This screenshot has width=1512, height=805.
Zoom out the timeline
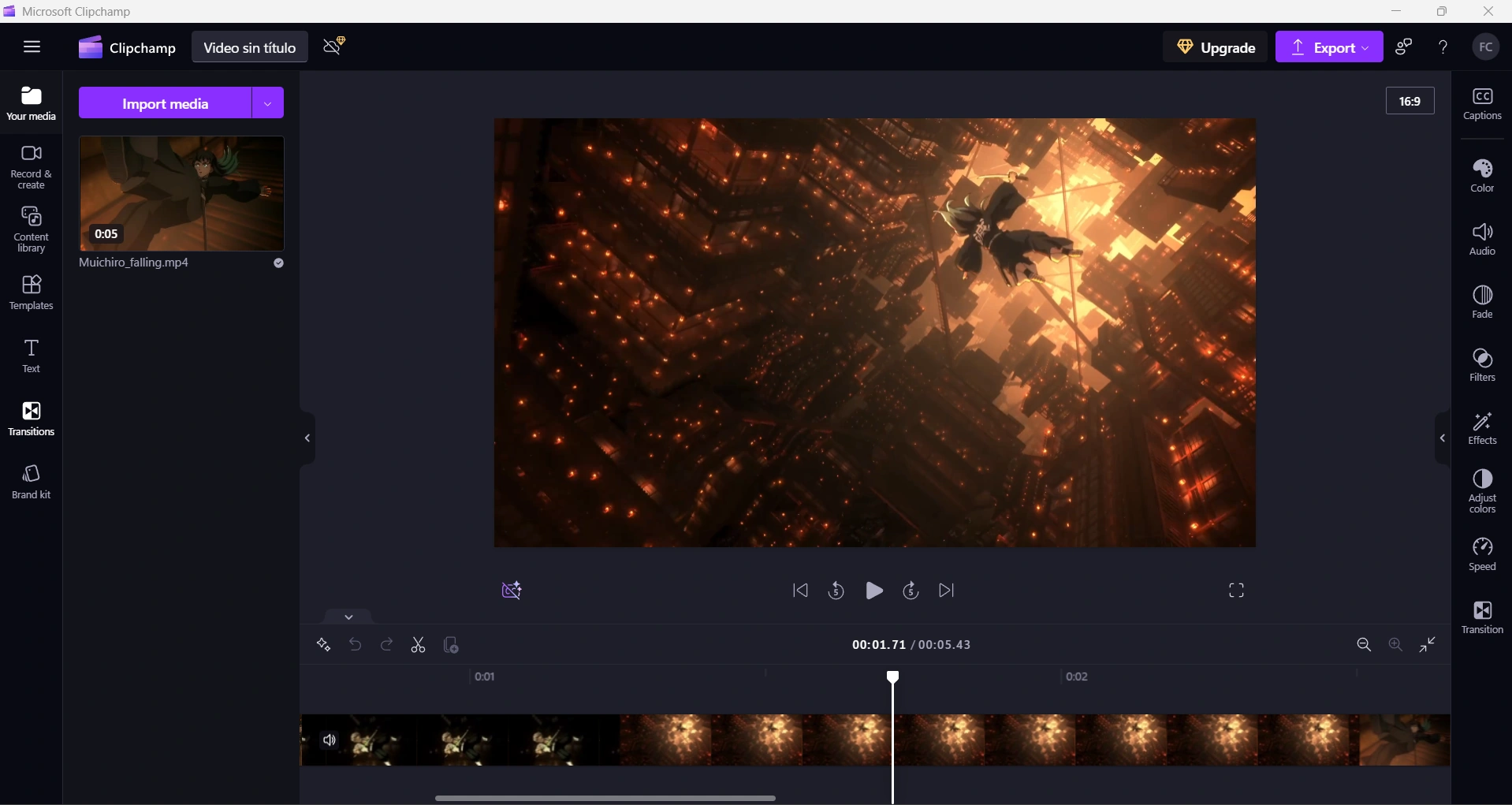pyautogui.click(x=1364, y=645)
